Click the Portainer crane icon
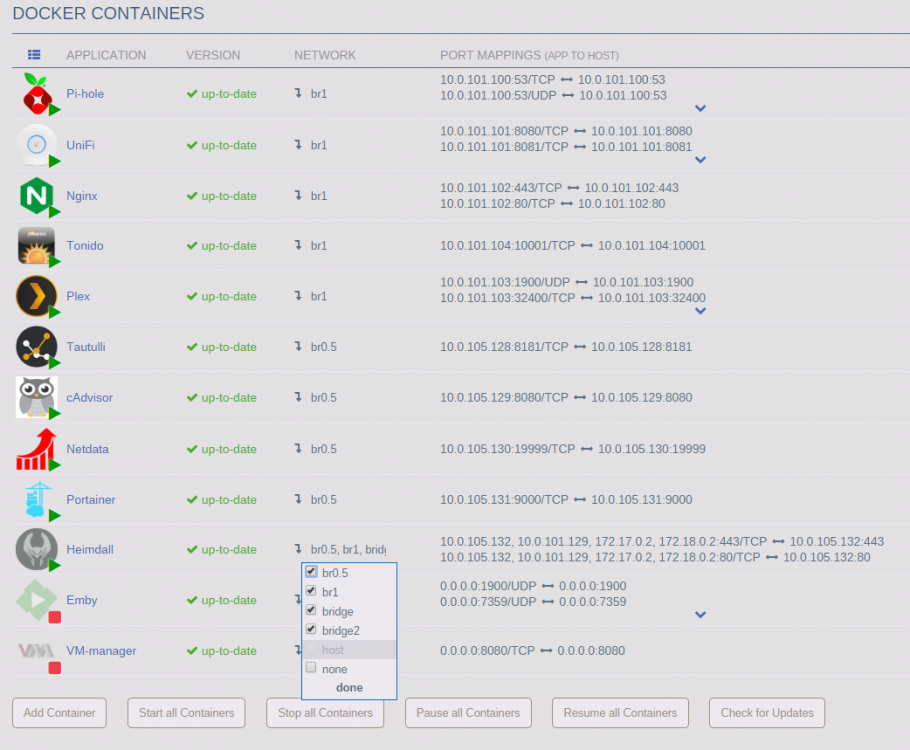 coord(37,500)
